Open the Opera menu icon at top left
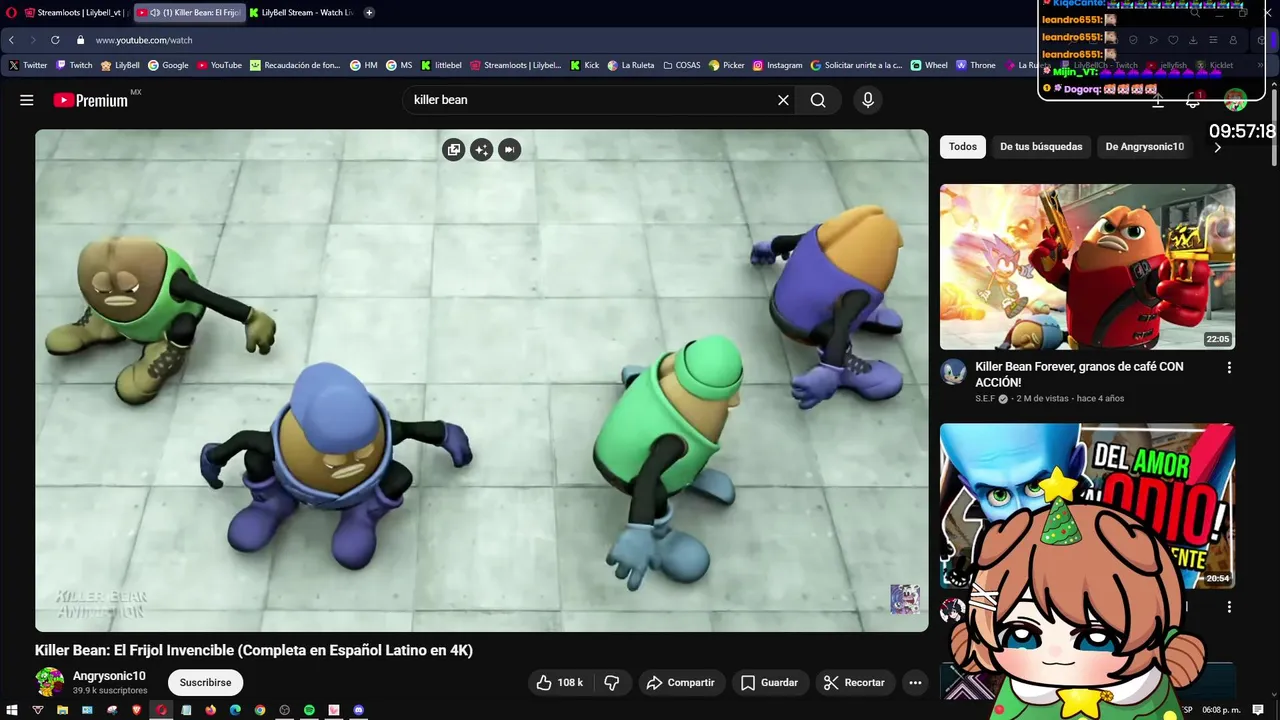The image size is (1280, 720). click(x=11, y=13)
